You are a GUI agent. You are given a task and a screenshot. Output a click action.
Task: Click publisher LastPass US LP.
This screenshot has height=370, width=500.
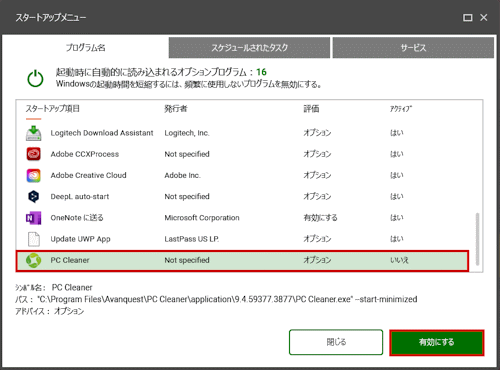coord(192,239)
